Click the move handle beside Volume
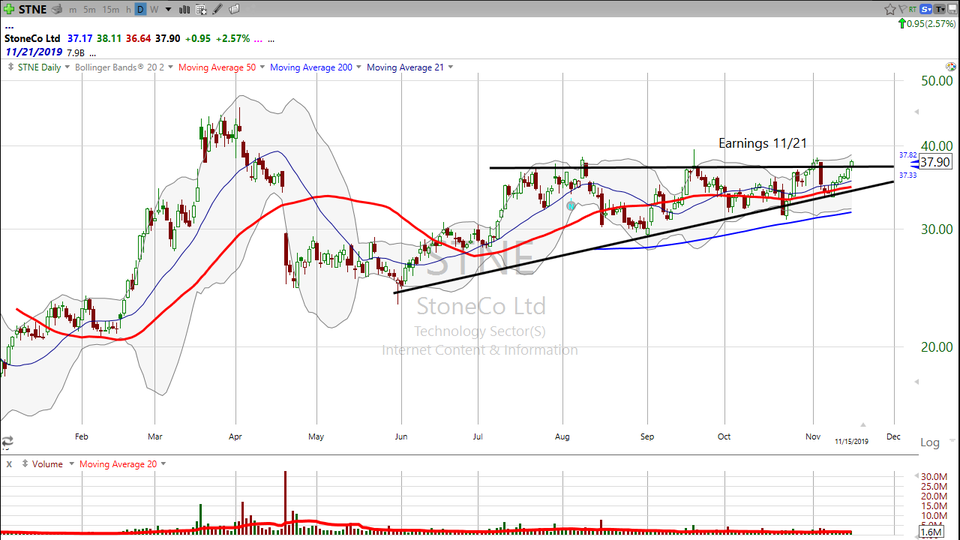Screen dimensions: 960x540 pos(24,464)
